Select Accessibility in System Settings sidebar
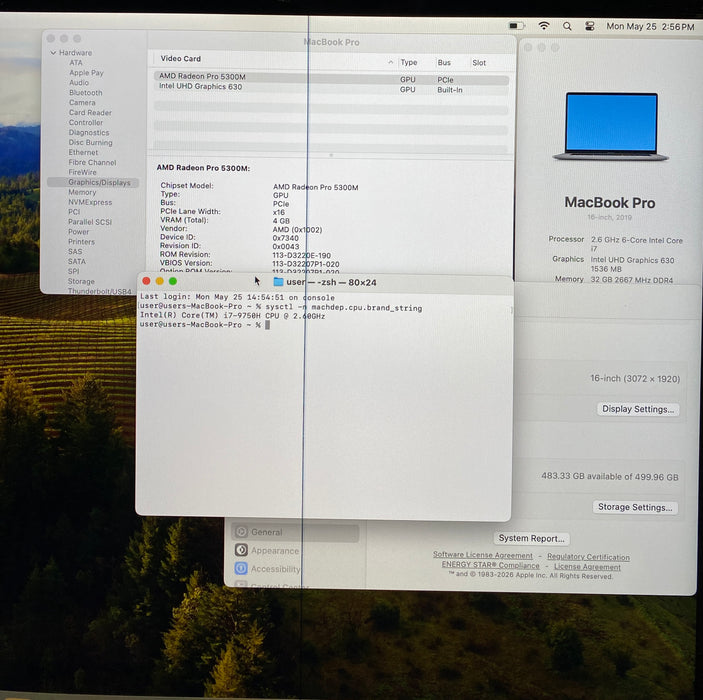The width and height of the screenshot is (703, 700). point(275,569)
